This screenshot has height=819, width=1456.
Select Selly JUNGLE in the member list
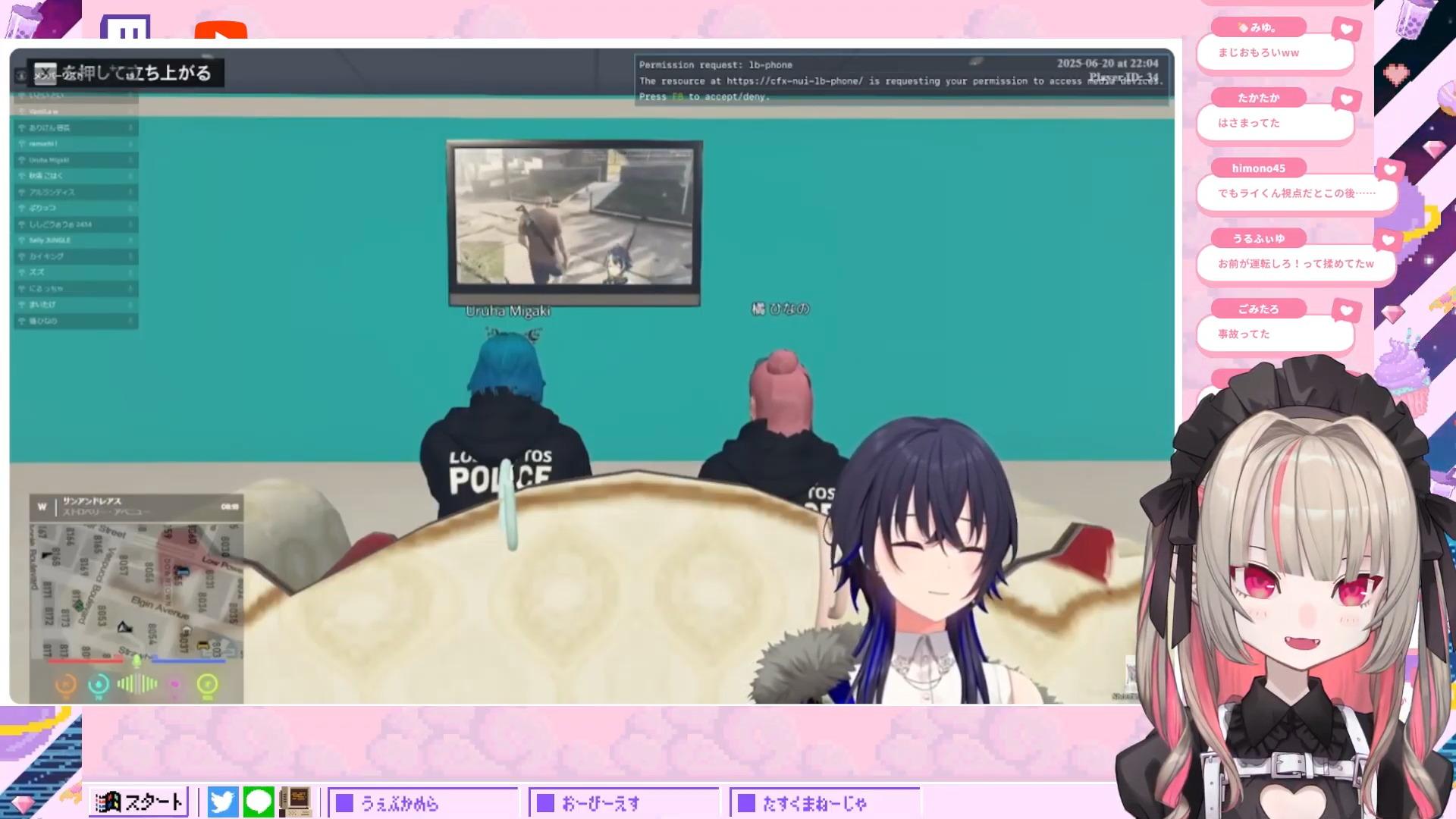76,240
